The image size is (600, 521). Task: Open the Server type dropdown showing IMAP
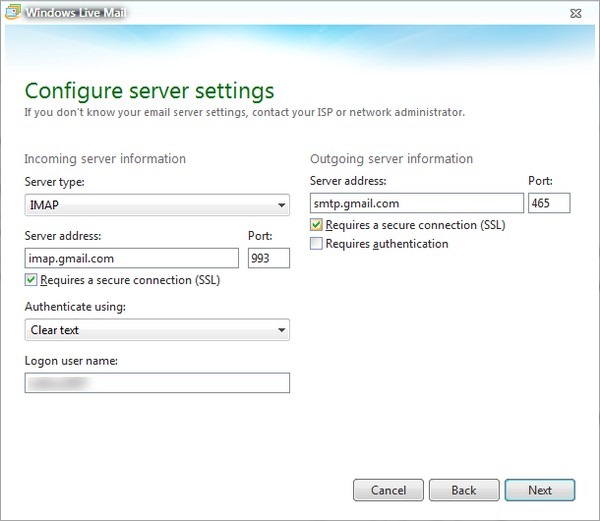pyautogui.click(x=156, y=206)
